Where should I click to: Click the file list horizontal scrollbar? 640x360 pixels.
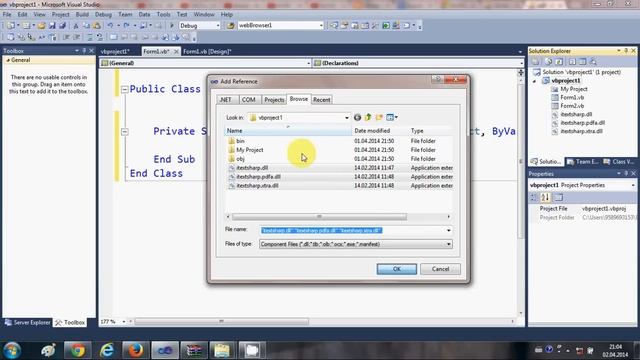319,217
